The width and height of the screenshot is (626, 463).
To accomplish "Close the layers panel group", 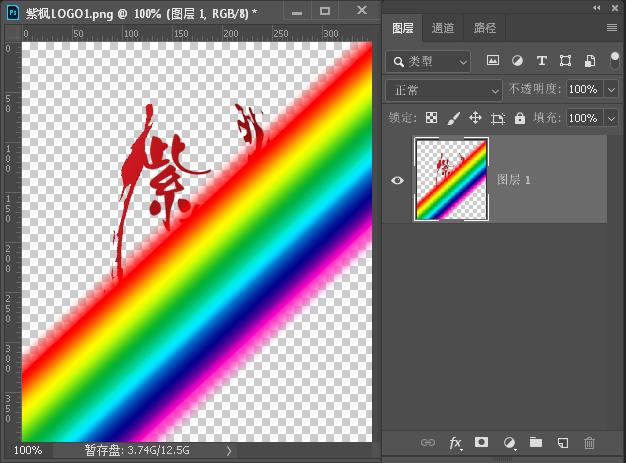I will pyautogui.click(x=615, y=8).
